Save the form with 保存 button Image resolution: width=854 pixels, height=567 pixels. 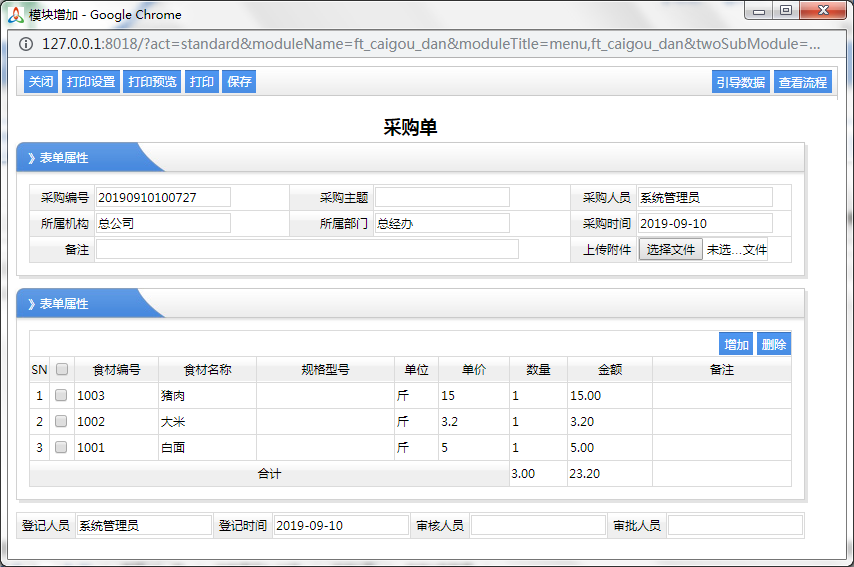pos(239,82)
